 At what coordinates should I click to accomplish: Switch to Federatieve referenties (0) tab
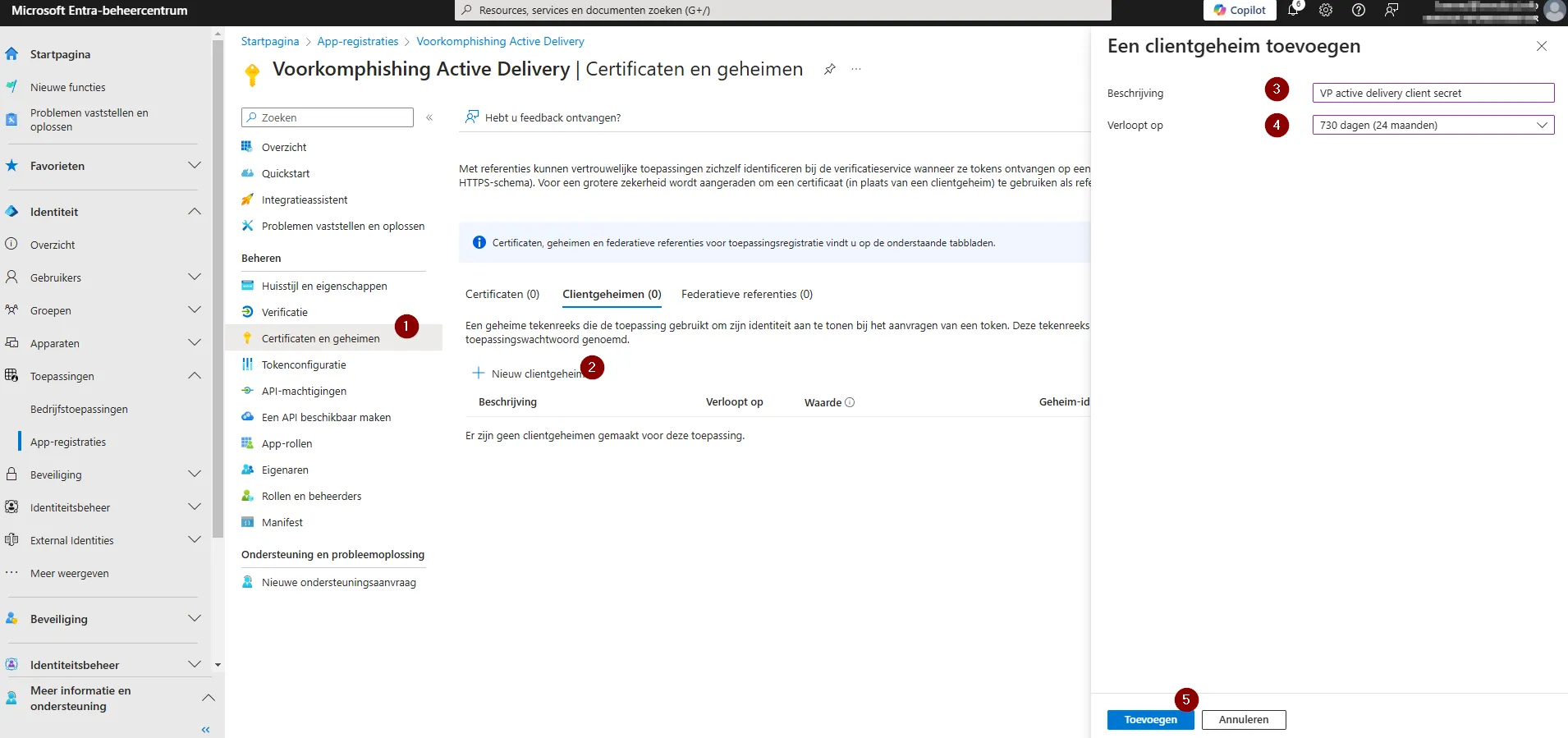[747, 294]
